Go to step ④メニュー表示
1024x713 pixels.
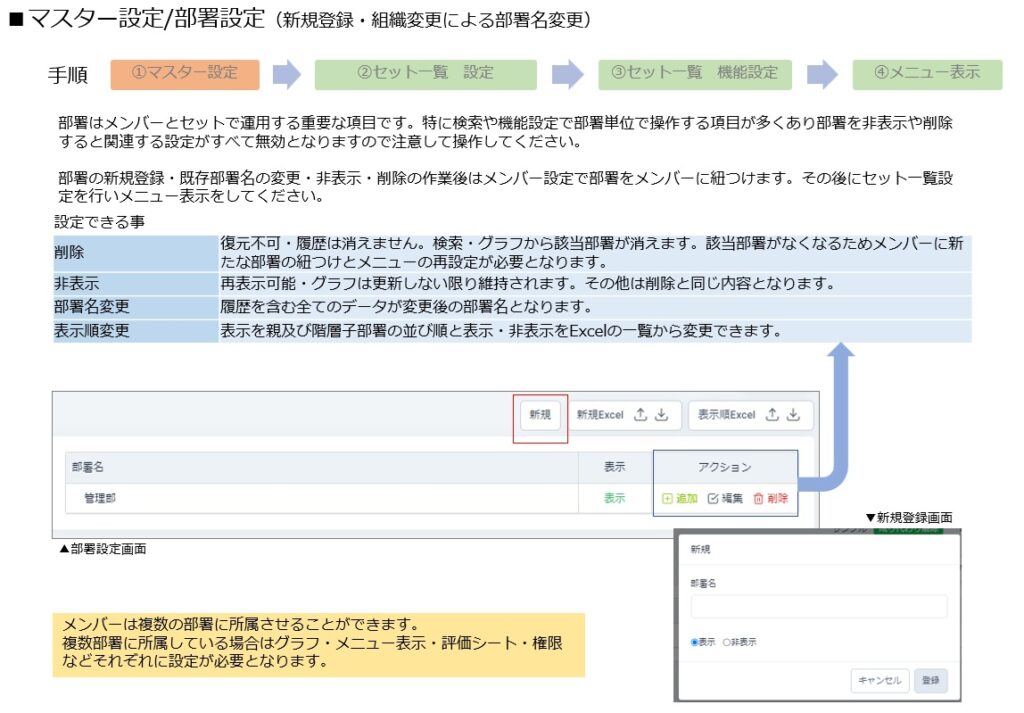click(926, 73)
